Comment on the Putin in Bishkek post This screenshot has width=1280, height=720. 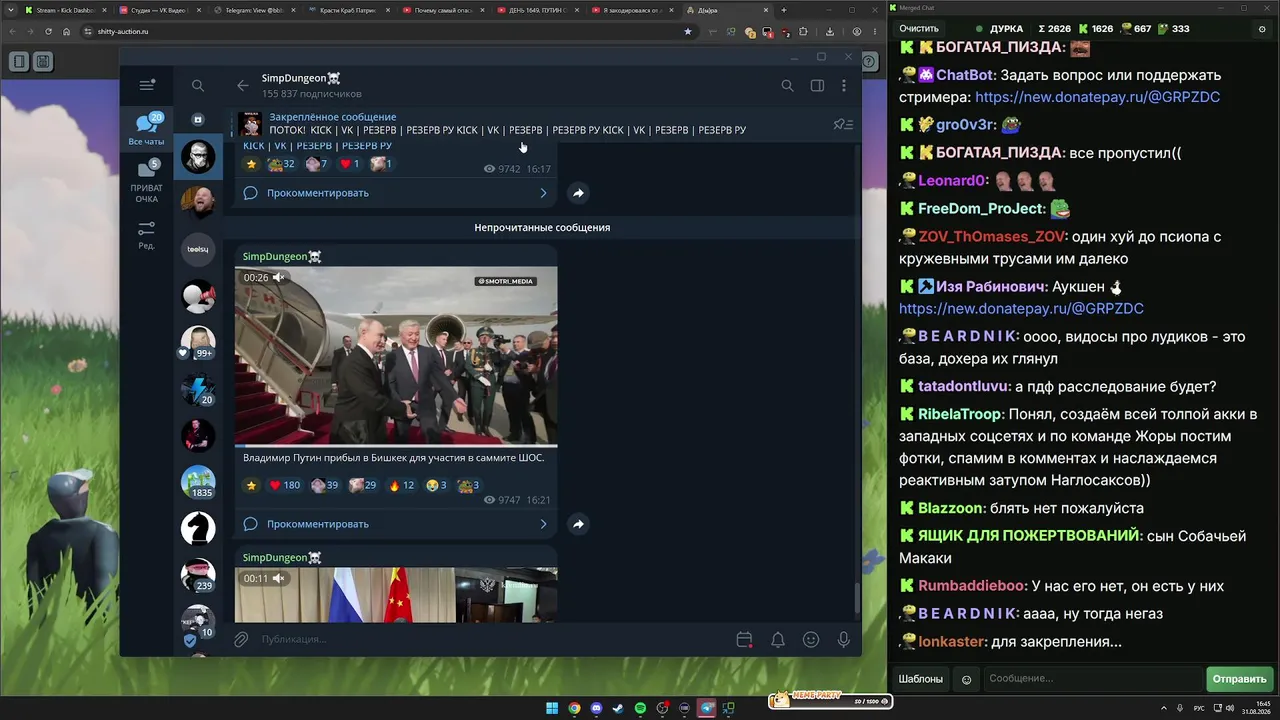coord(396,524)
